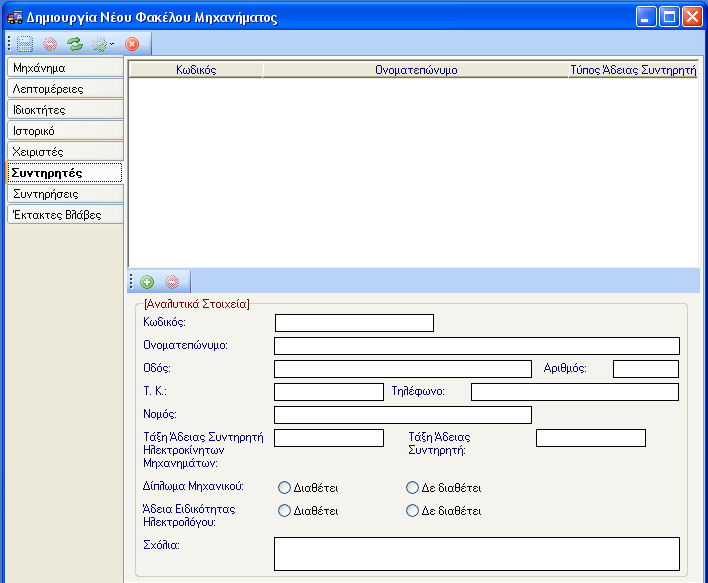
Task: Open the Ιδιοκτήτες tab
Action: coord(65,110)
